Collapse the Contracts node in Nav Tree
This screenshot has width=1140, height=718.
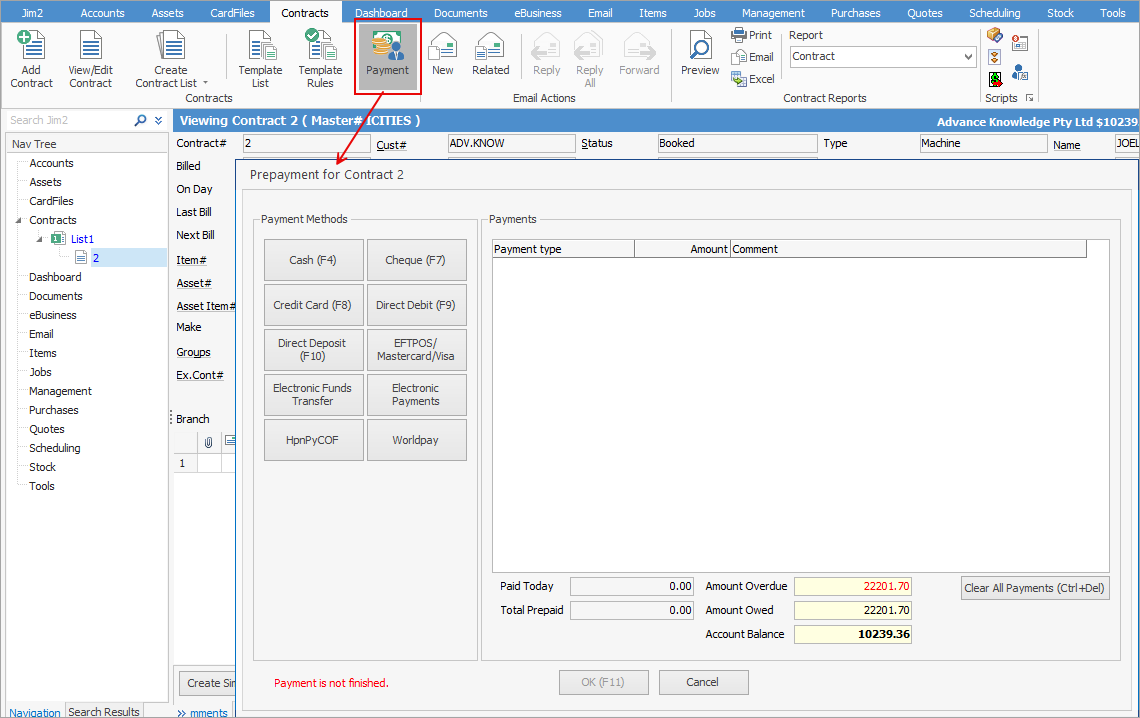18,220
